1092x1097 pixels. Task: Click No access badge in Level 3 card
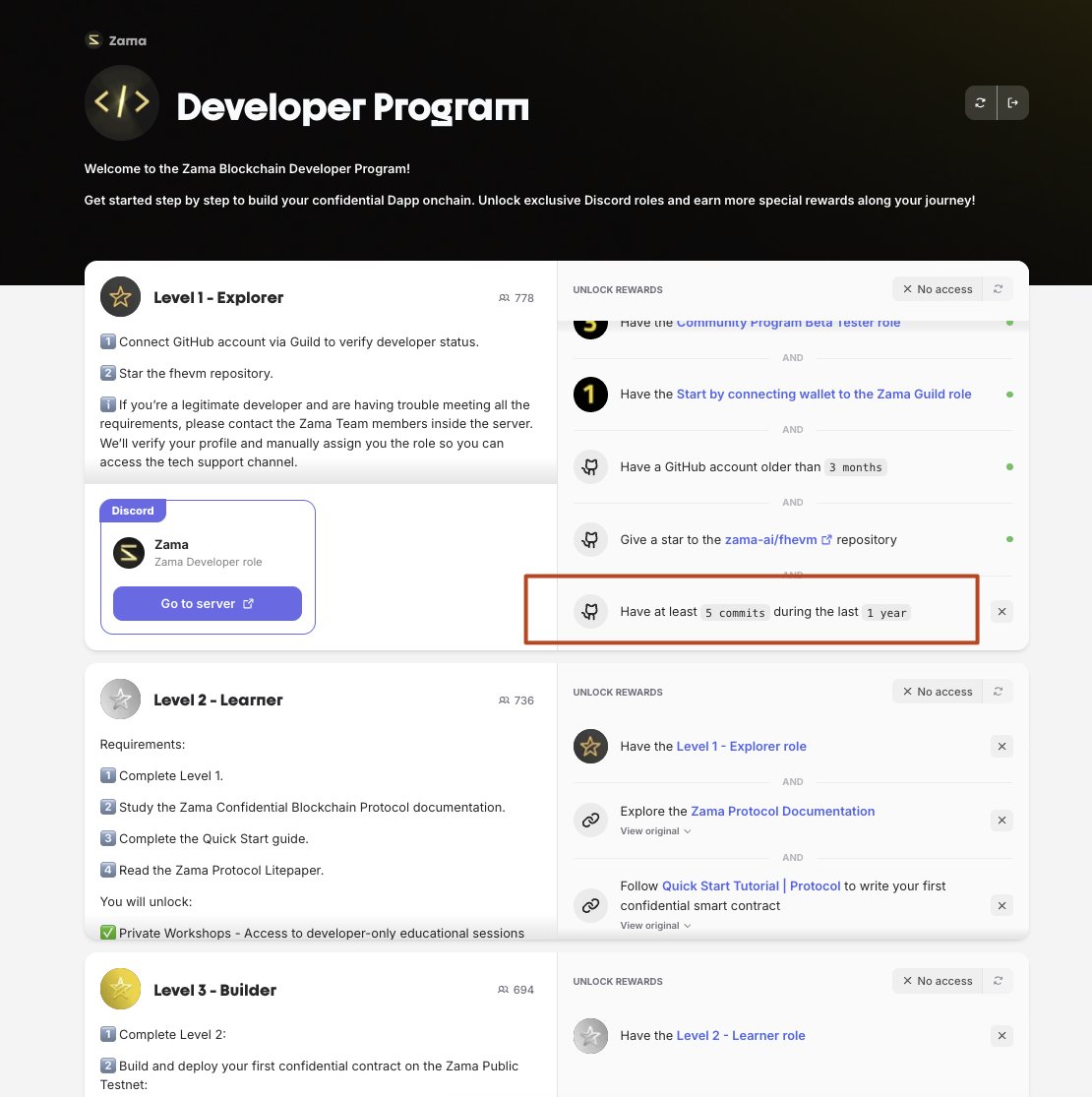pyautogui.click(x=938, y=981)
